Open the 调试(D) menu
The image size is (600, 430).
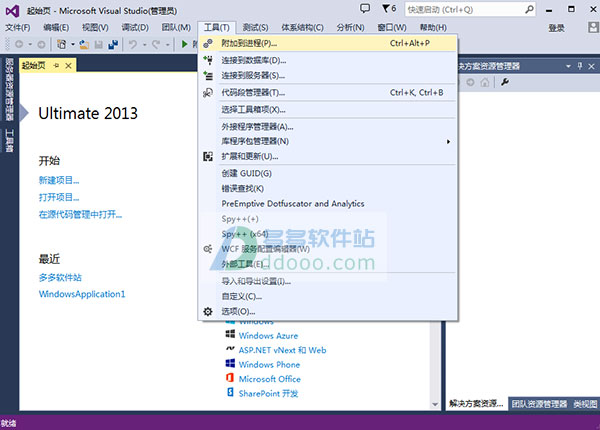(x=135, y=28)
